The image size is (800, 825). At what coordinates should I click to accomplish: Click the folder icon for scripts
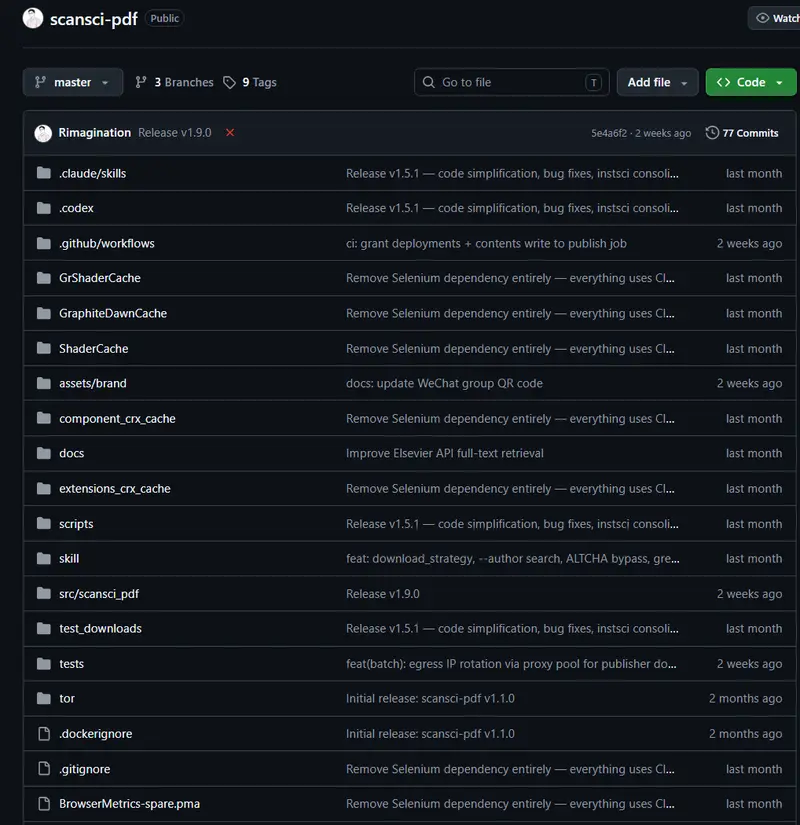(44, 524)
